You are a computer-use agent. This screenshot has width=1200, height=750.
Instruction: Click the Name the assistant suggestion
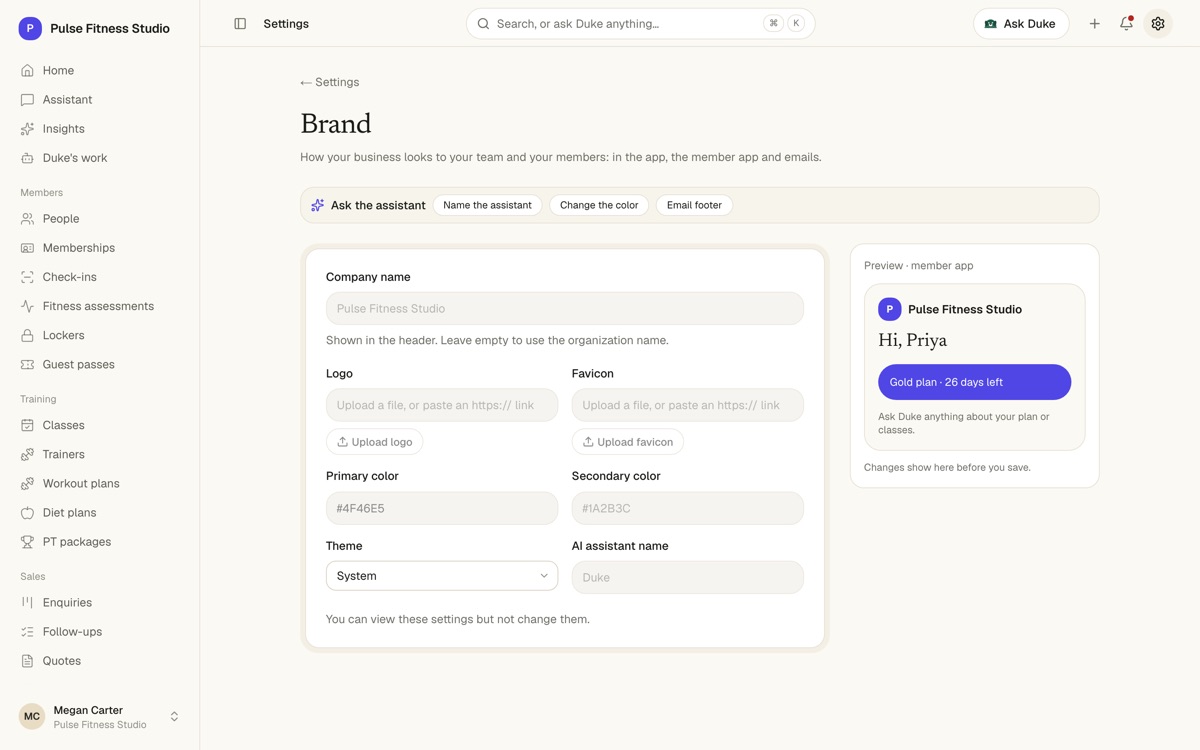pyautogui.click(x=487, y=205)
